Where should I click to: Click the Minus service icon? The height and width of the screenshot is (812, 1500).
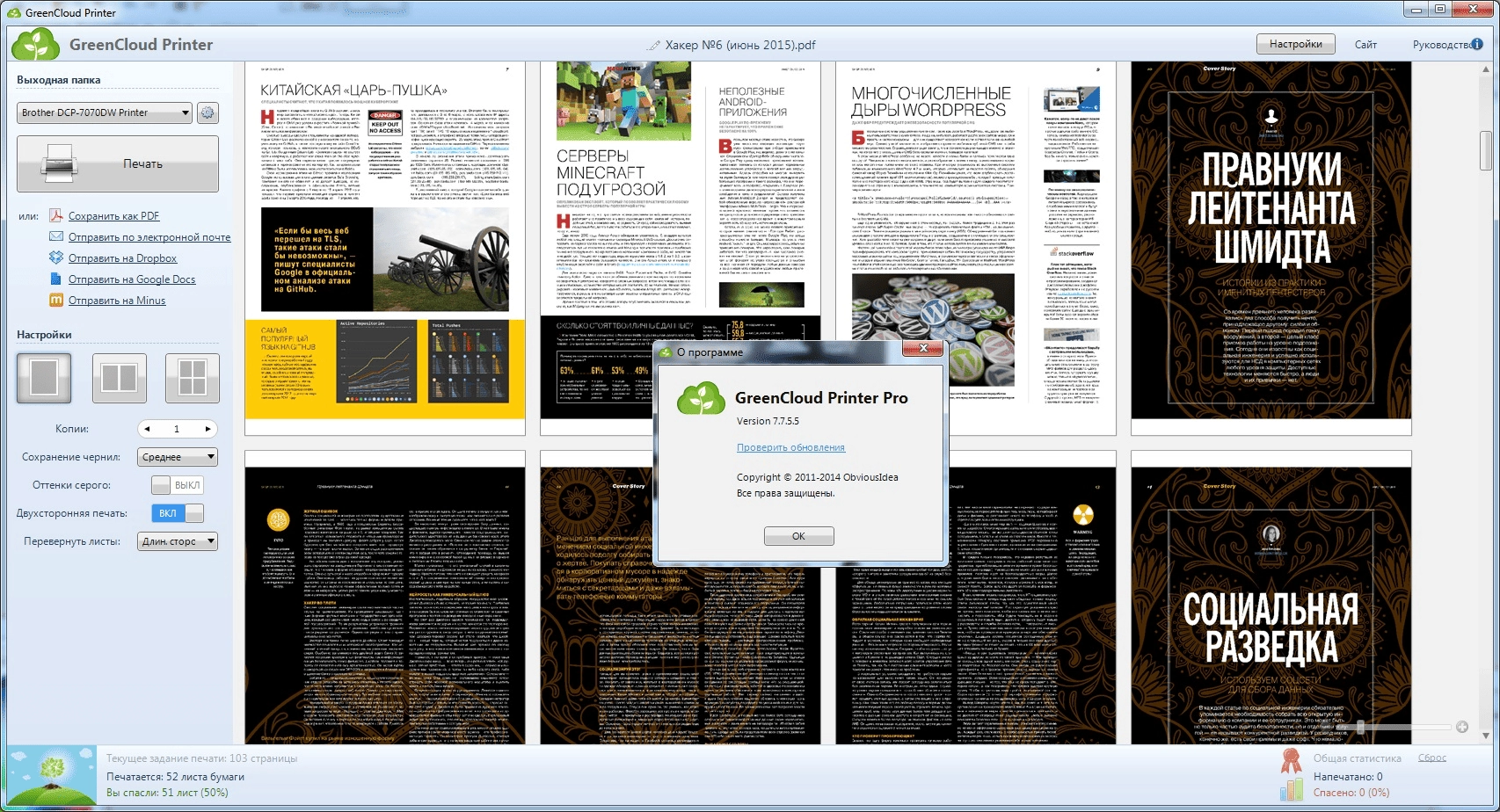tap(56, 300)
